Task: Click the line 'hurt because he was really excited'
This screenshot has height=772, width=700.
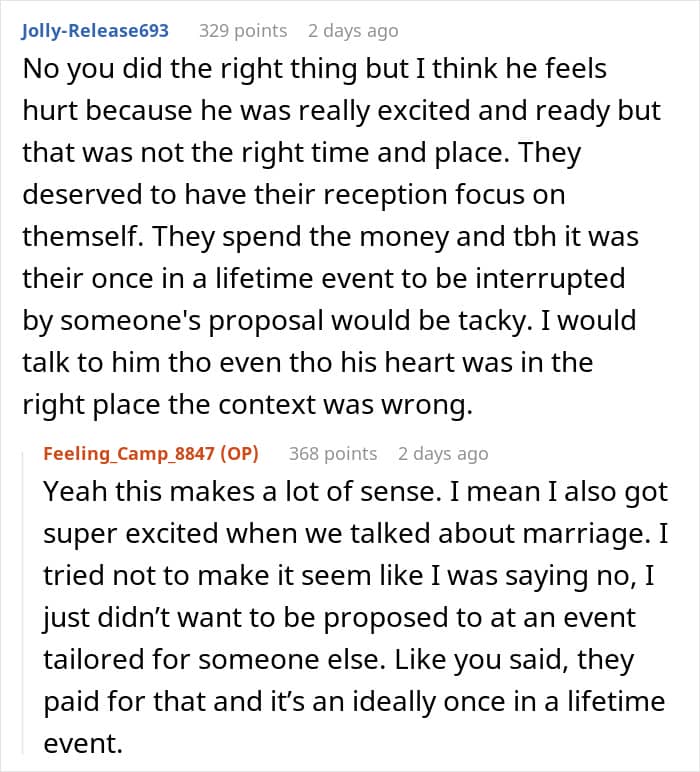Action: pos(342,111)
